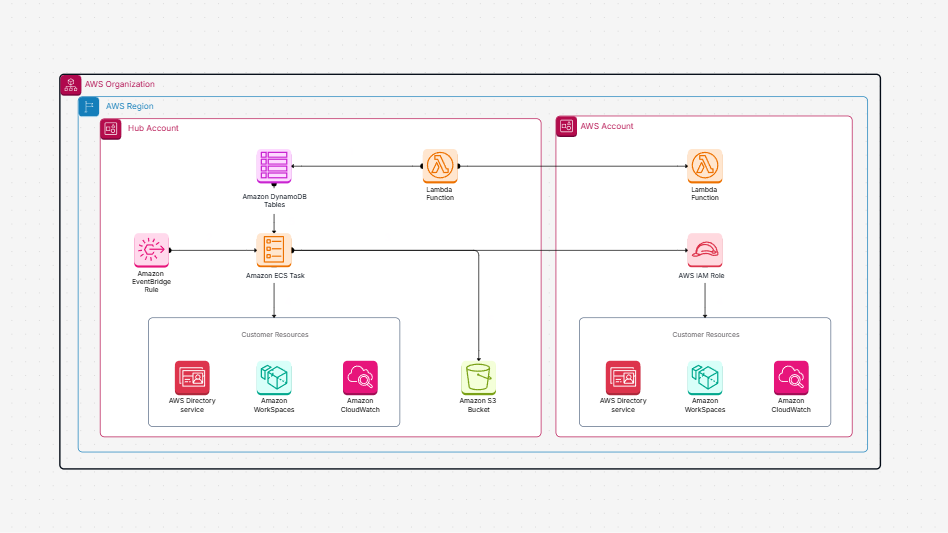Image resolution: width=948 pixels, height=533 pixels.
Task: Click Hub Account 'AWS Directory service' label
Action: point(192,405)
